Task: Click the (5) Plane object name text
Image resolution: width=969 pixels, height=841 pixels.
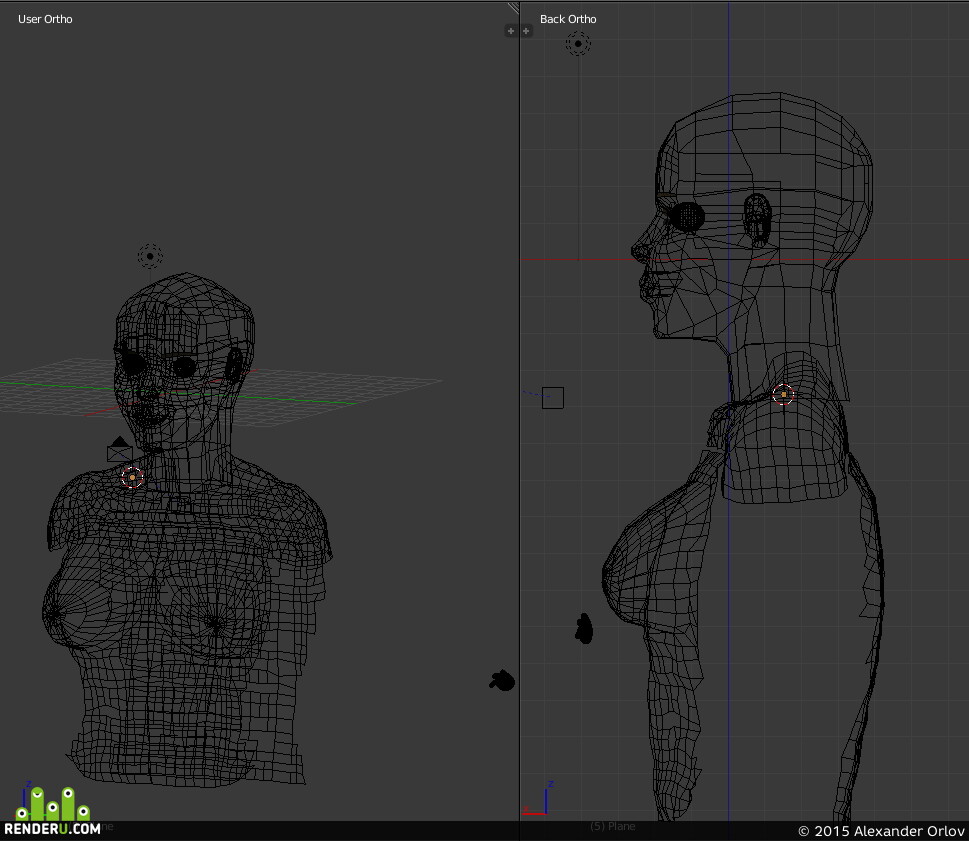Action: 612,826
